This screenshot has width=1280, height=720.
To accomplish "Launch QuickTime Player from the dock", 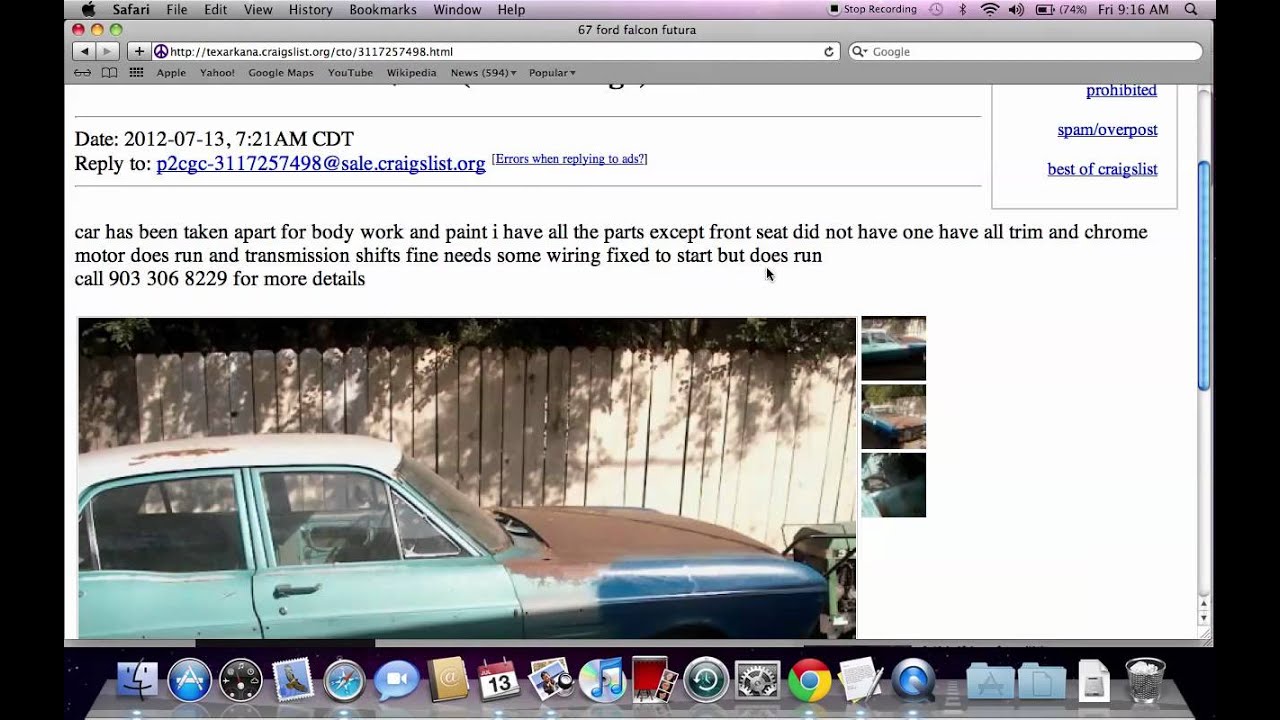I will click(912, 681).
